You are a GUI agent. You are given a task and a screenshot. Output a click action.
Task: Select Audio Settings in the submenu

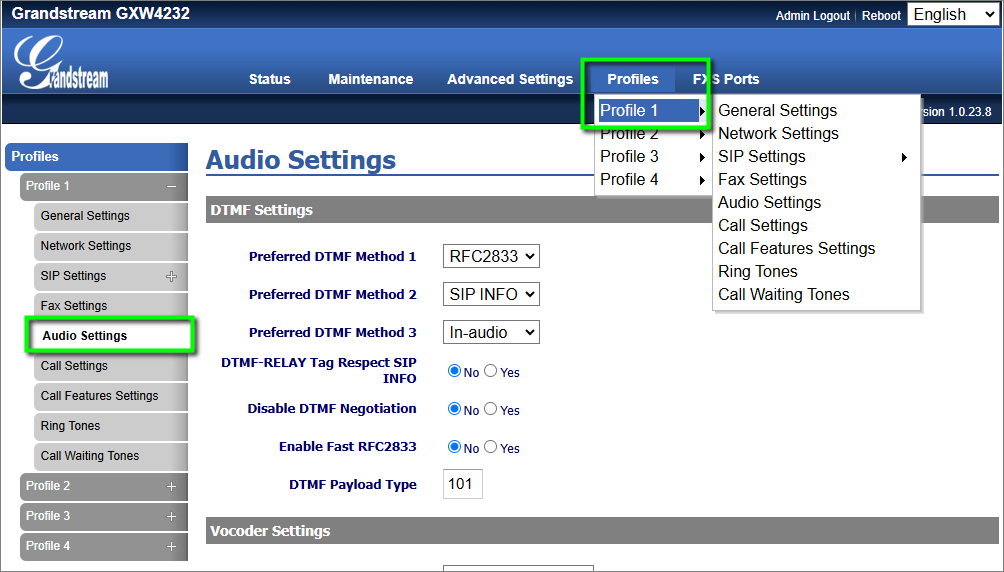769,202
